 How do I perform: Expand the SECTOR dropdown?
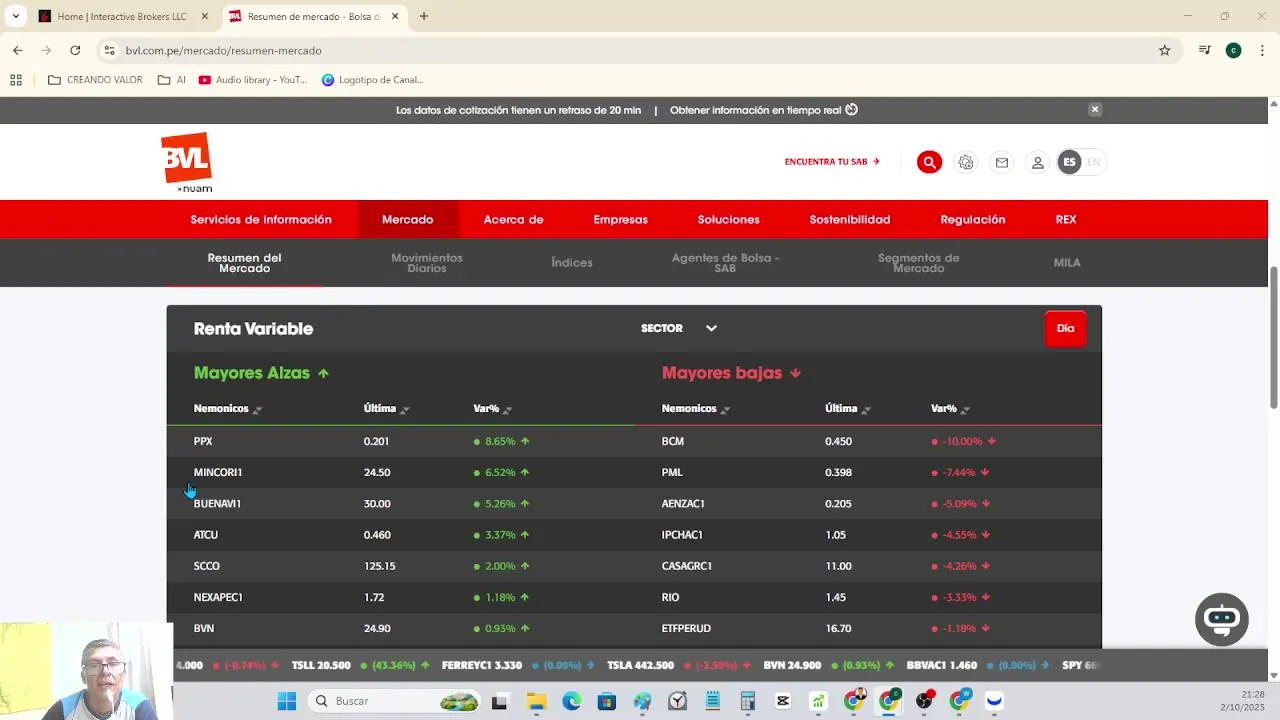pos(679,328)
